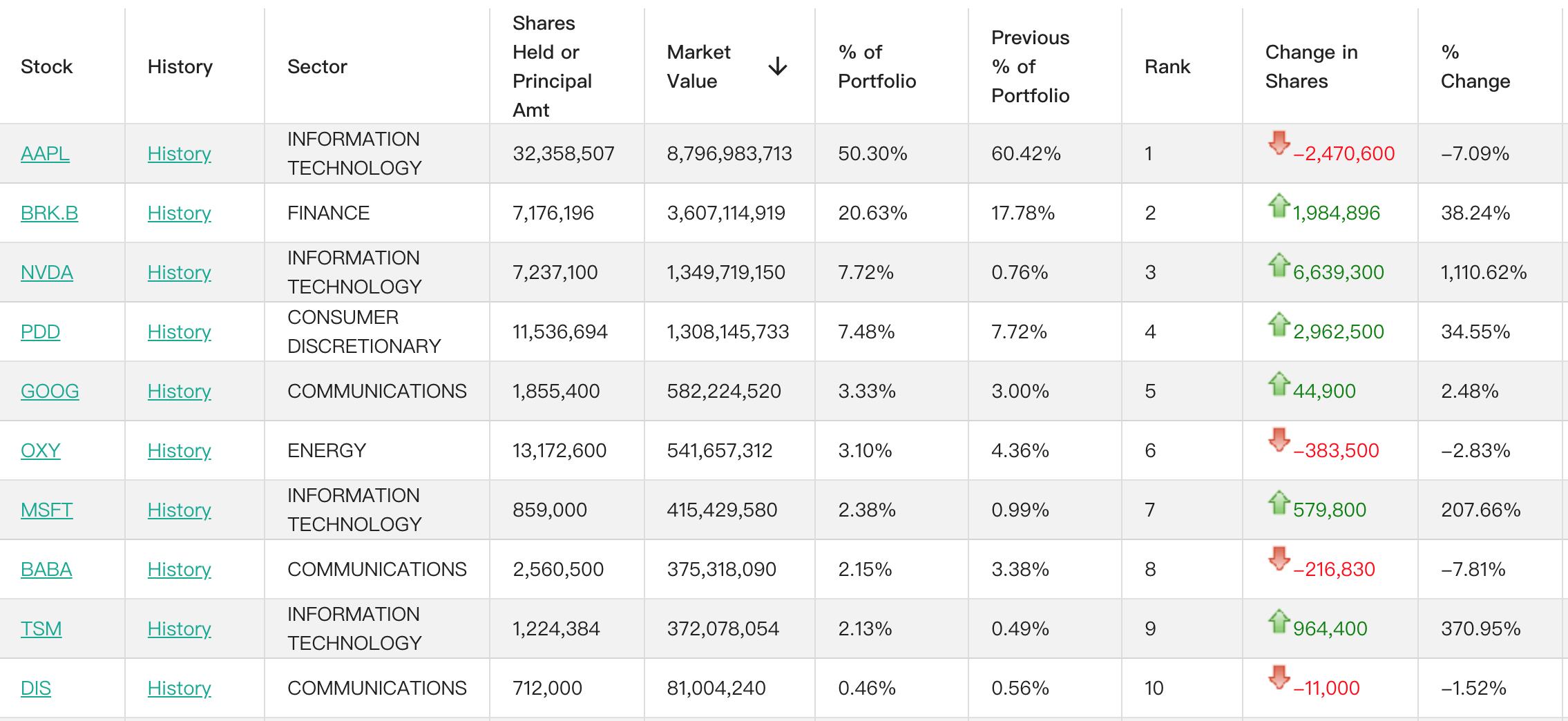Click the red down arrow in DIS row
The width and height of the screenshot is (1568, 721).
(x=1279, y=677)
